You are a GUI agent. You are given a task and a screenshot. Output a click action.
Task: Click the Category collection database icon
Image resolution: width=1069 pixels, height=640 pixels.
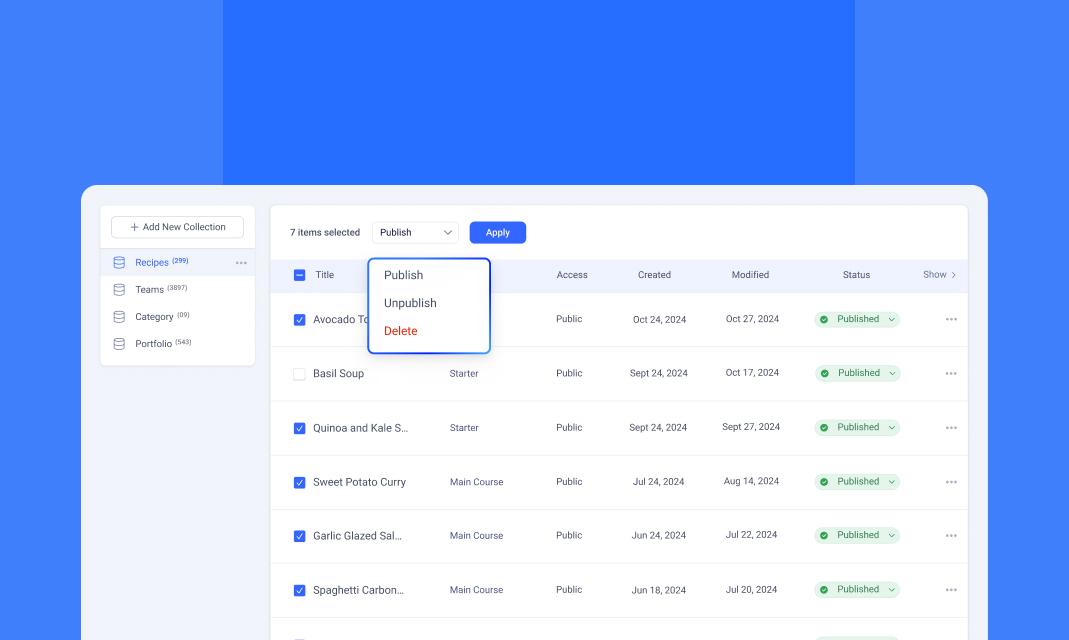pyautogui.click(x=119, y=316)
